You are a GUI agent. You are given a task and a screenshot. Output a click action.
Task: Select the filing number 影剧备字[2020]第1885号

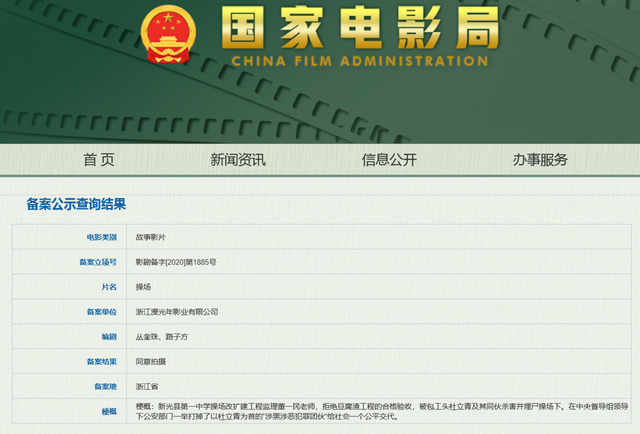pos(176,262)
